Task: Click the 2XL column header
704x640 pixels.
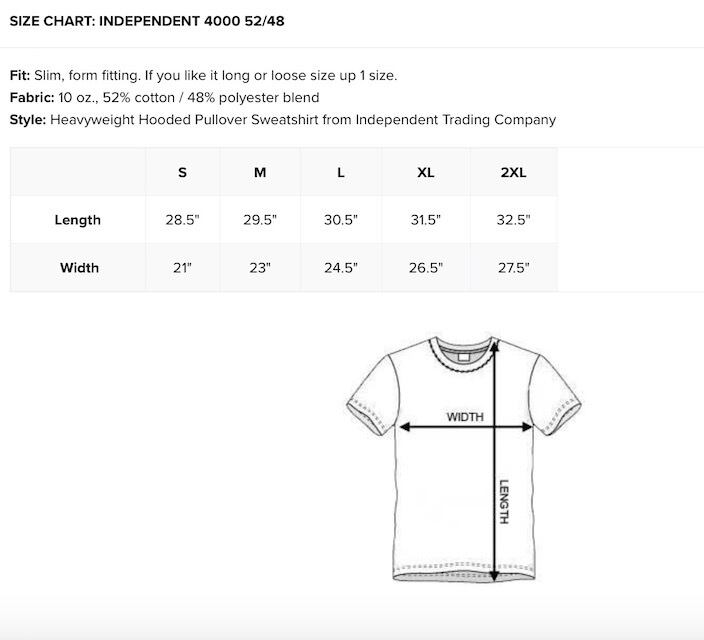Action: pos(513,172)
